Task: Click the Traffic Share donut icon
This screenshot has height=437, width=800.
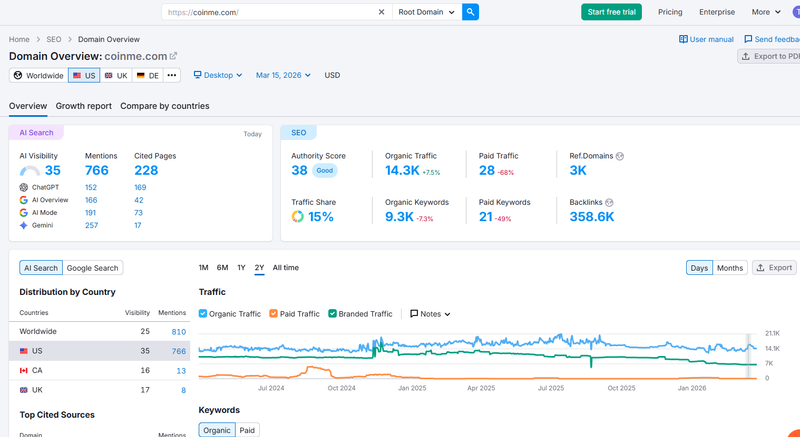Action: pyautogui.click(x=297, y=217)
